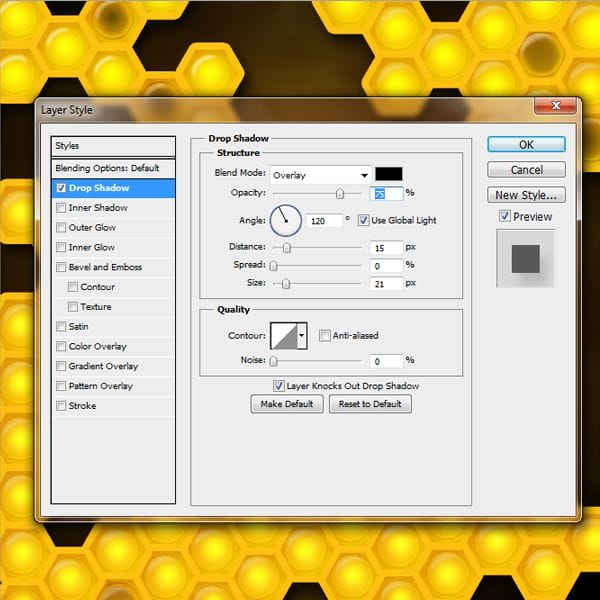Click the Make Default button
The width and height of the screenshot is (600, 600).
point(287,404)
